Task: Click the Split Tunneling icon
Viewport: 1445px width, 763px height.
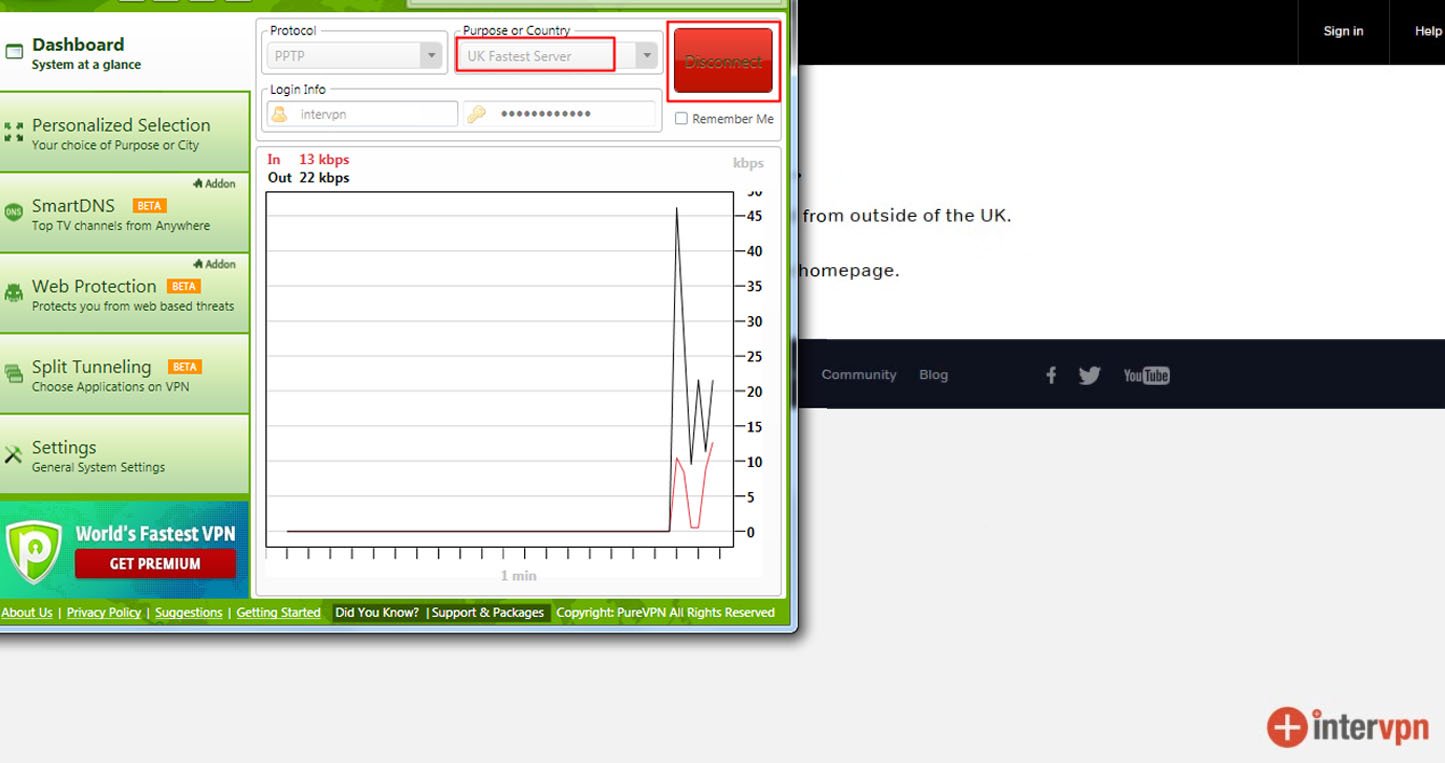Action: click(x=13, y=374)
